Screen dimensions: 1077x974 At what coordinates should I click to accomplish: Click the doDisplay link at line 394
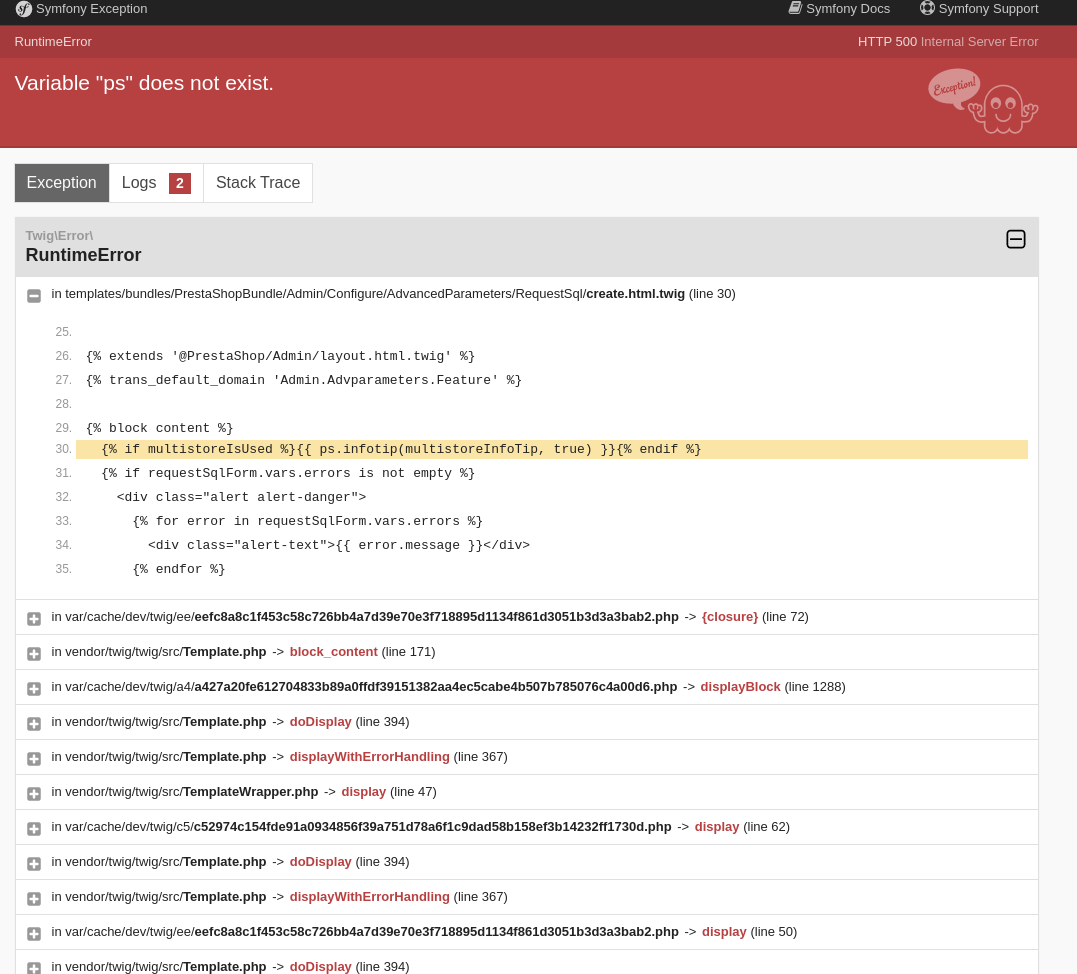[320, 721]
